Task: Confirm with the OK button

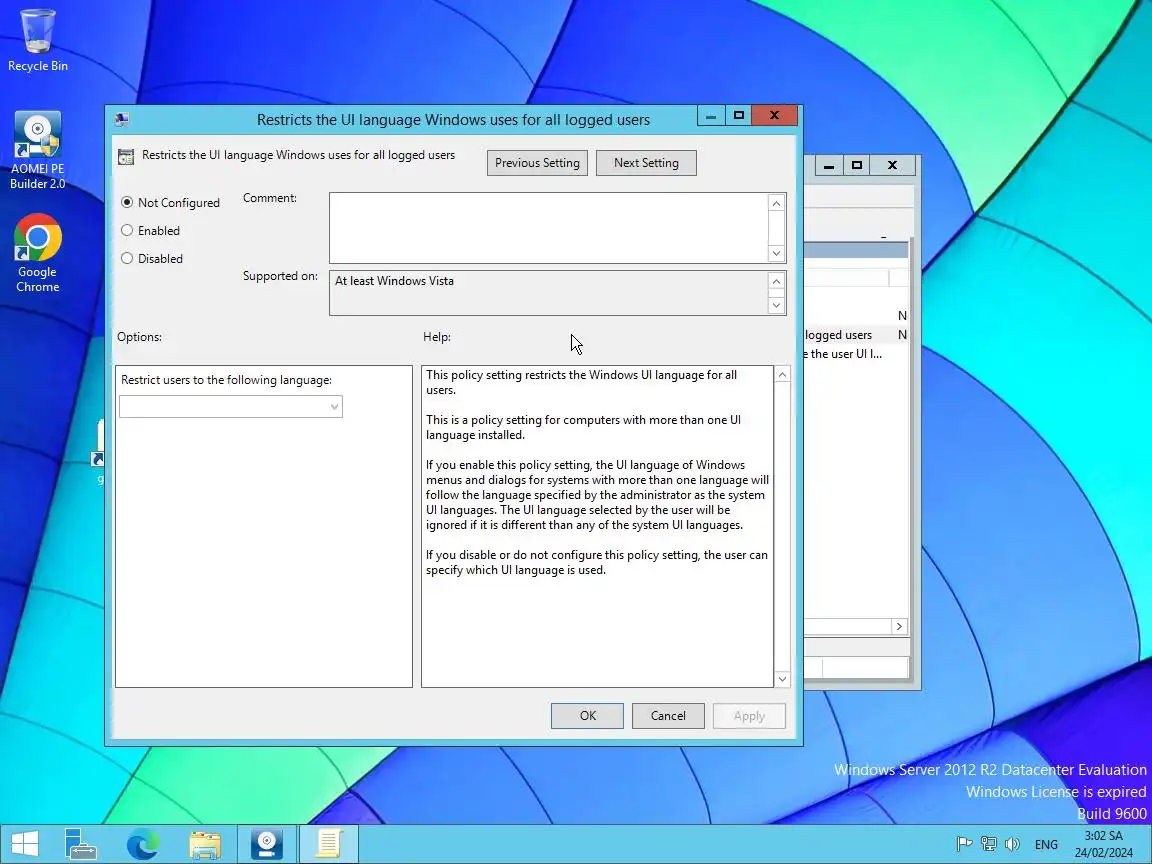Action: click(587, 716)
